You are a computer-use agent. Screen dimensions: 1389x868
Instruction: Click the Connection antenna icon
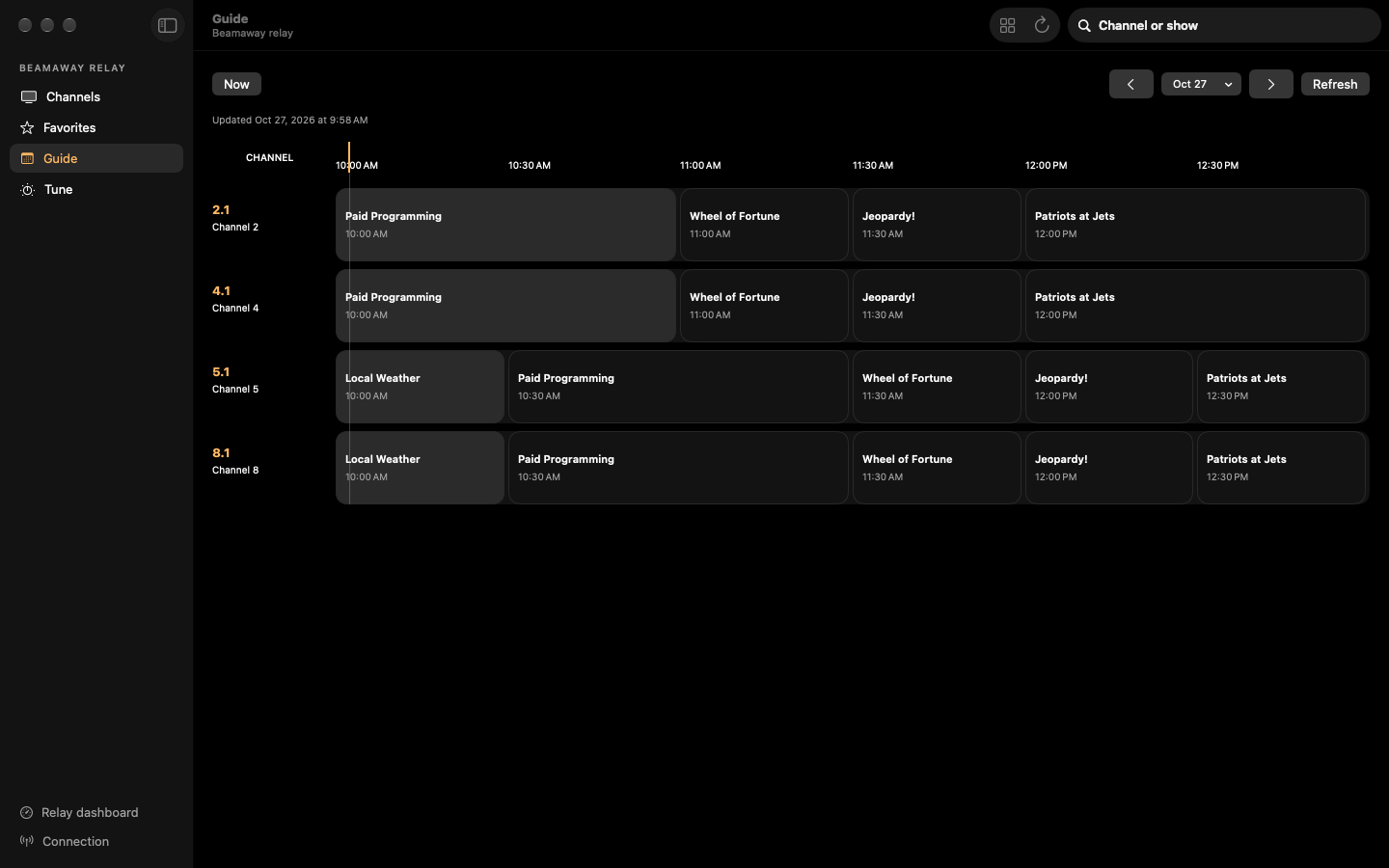click(x=27, y=841)
